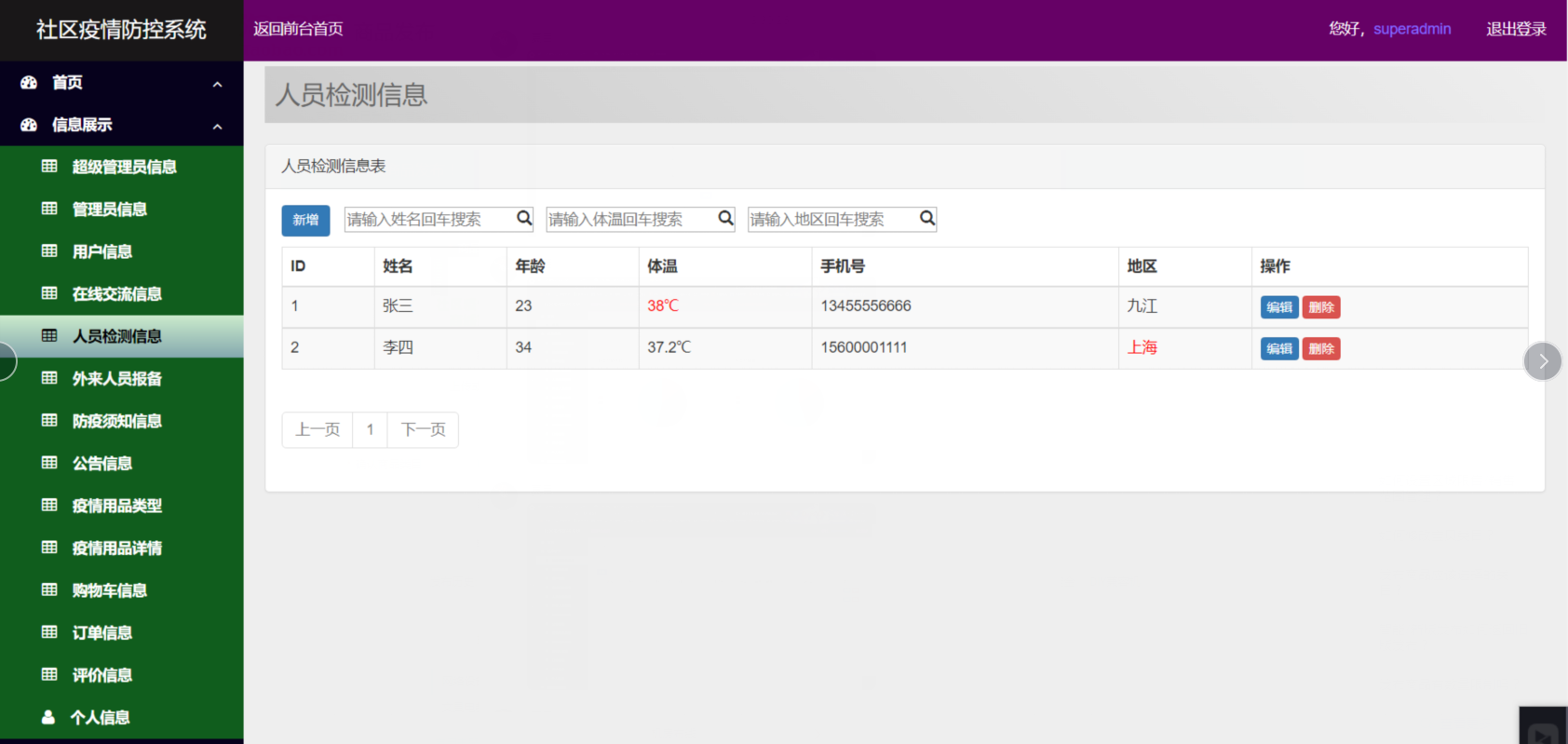This screenshot has width=1568, height=744.
Task: Open 购物车信息 menu item
Action: pos(122,590)
